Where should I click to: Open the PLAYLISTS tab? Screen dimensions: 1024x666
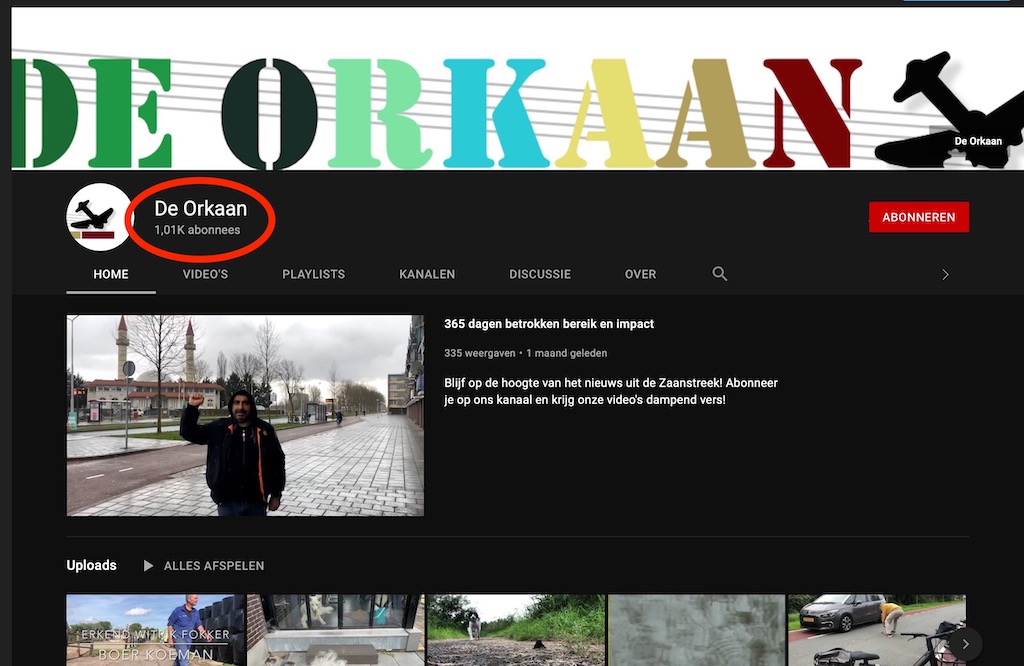[313, 274]
